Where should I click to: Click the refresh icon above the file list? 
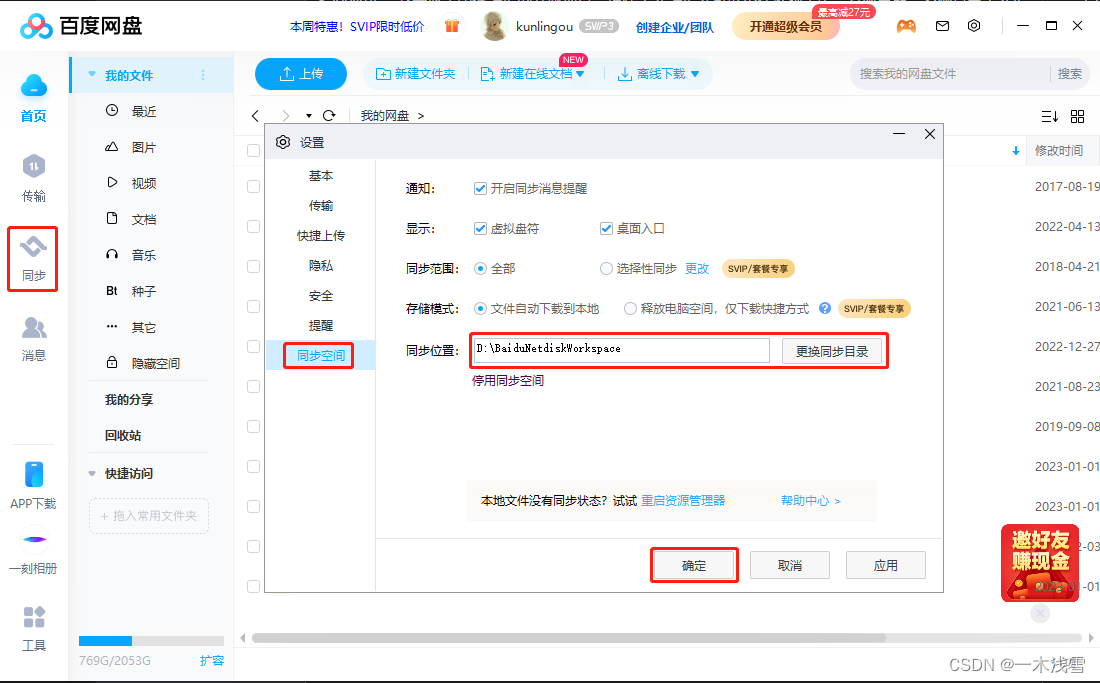click(x=330, y=115)
